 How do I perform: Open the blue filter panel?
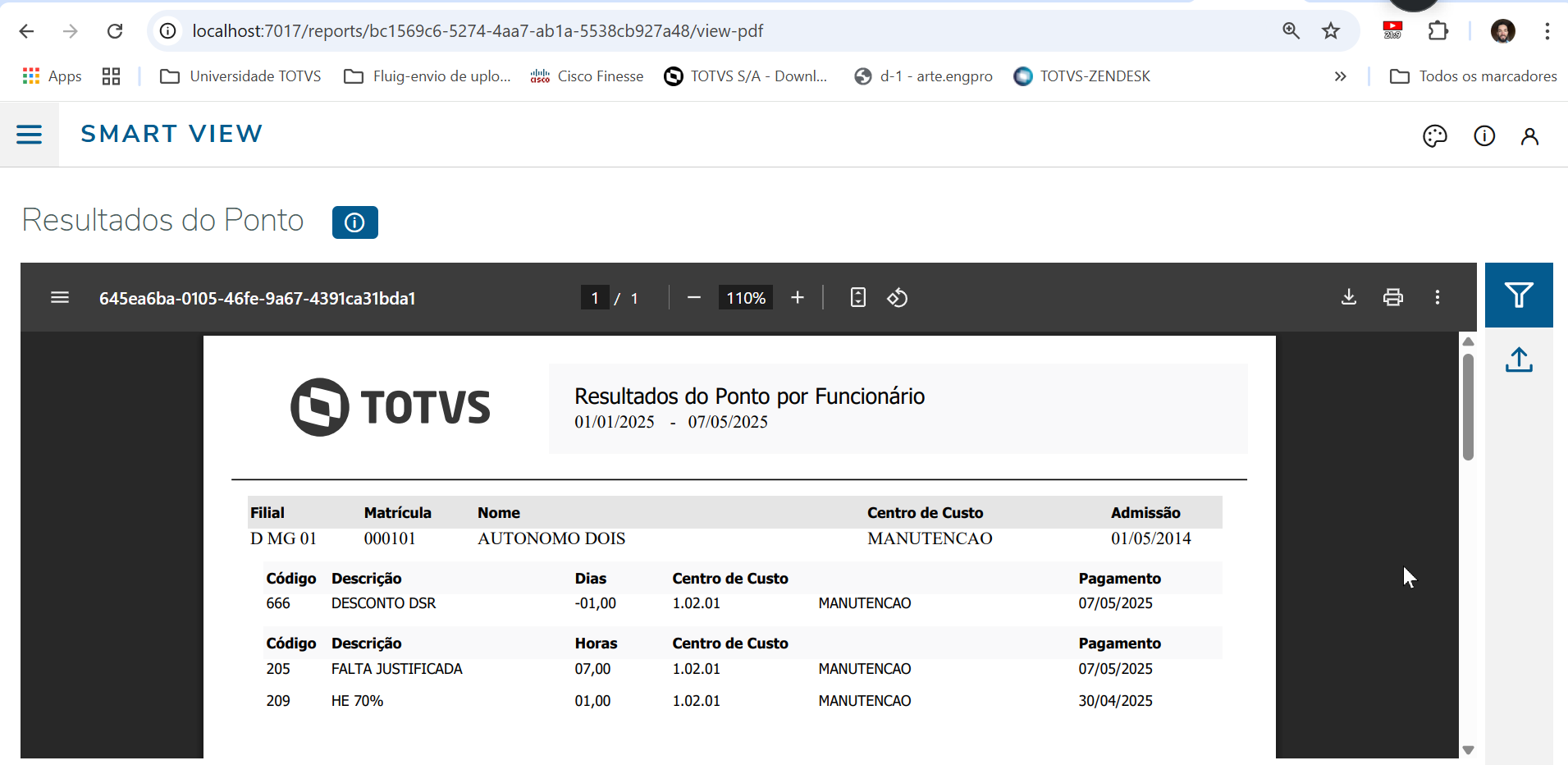(1519, 294)
